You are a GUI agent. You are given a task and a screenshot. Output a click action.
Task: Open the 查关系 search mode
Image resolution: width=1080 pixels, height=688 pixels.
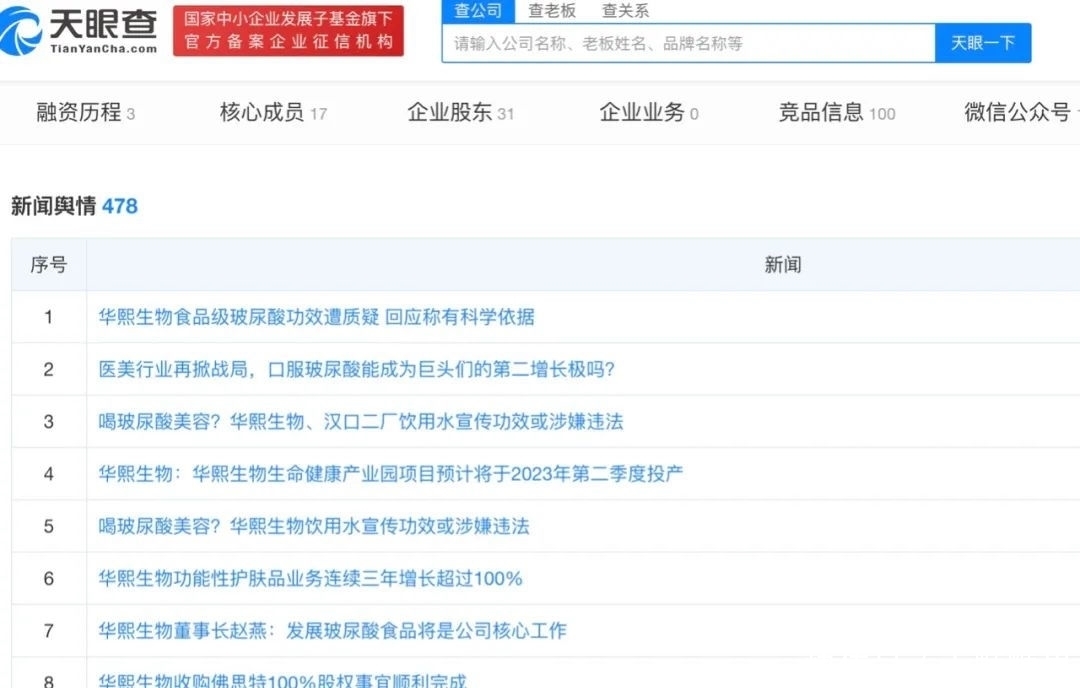click(x=625, y=11)
